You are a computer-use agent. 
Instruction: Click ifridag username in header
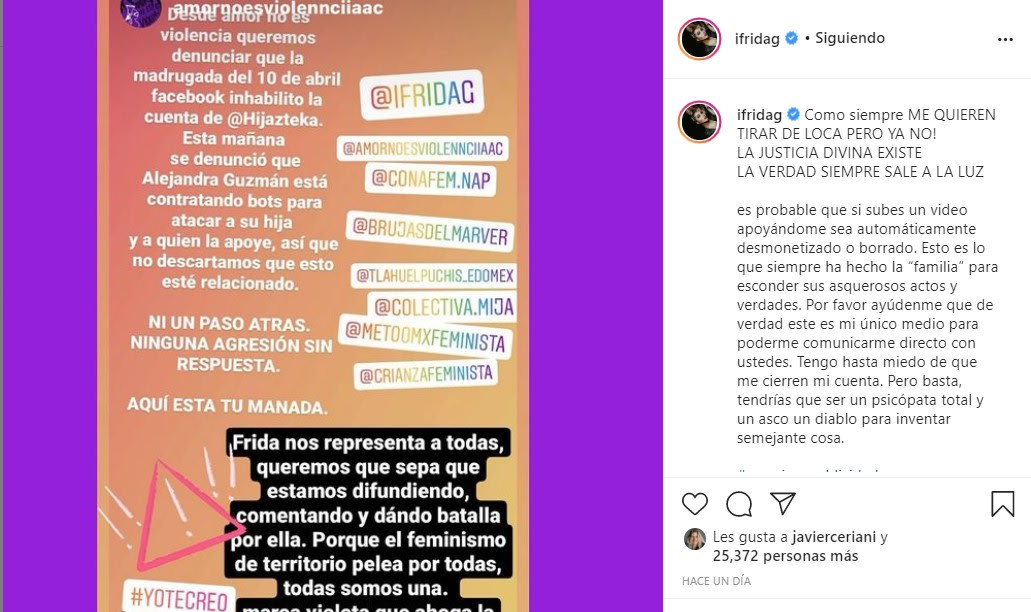[x=757, y=39]
